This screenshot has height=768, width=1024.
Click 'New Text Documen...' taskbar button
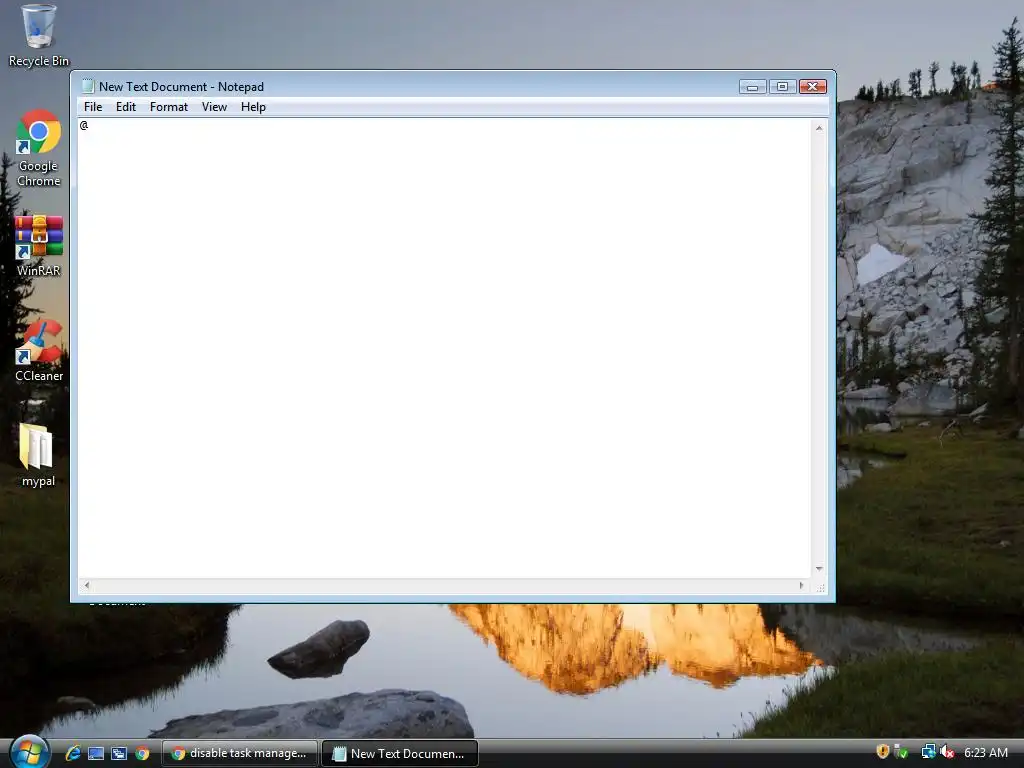pyautogui.click(x=400, y=753)
